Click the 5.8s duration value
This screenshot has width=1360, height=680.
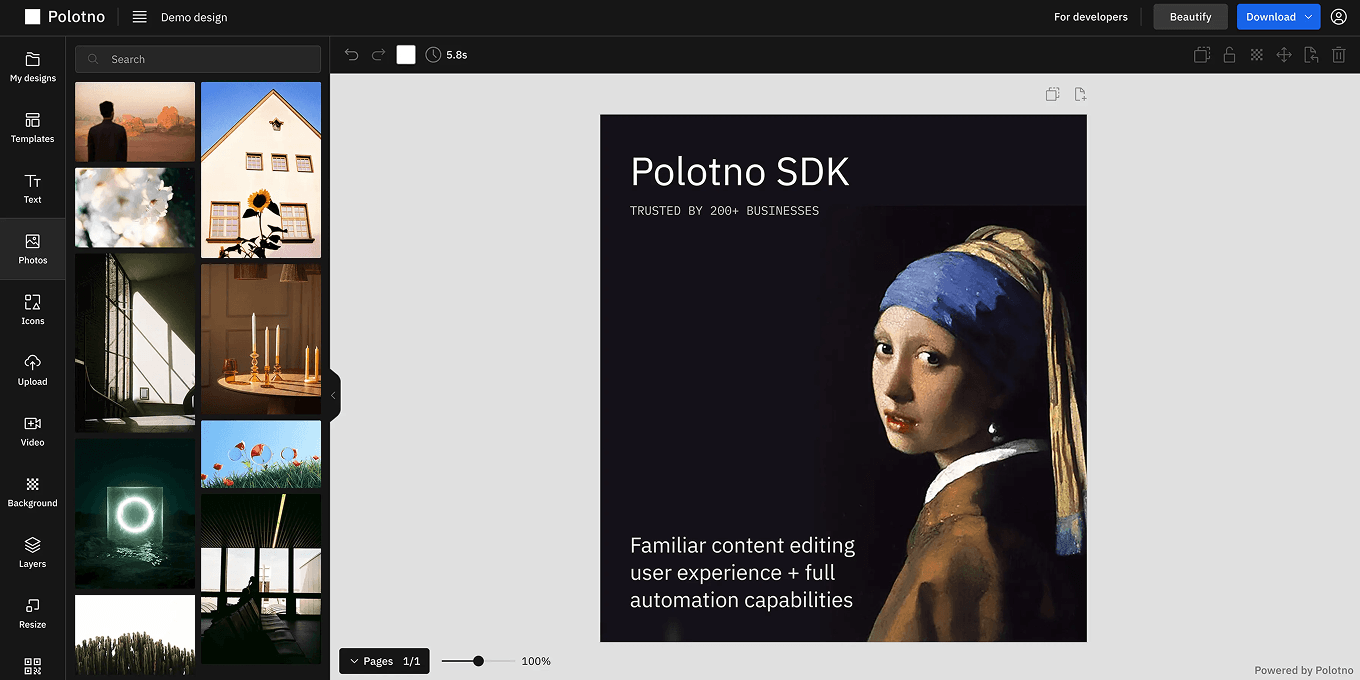pos(457,55)
